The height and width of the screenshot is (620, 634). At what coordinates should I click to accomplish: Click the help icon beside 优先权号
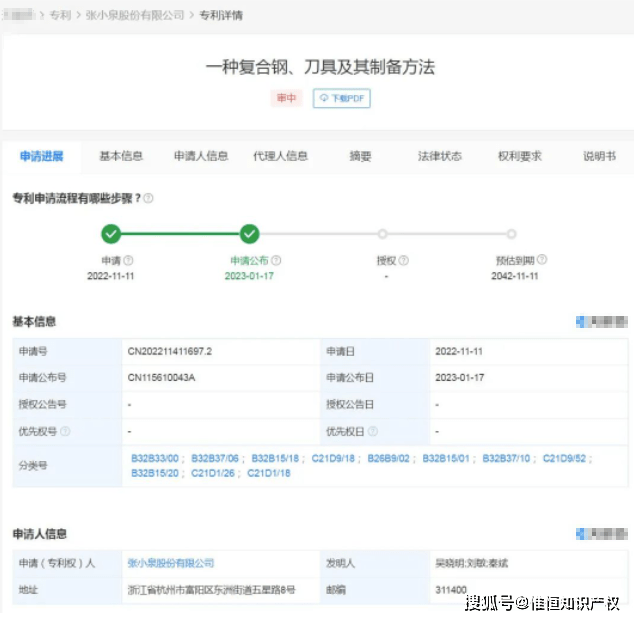(66, 432)
